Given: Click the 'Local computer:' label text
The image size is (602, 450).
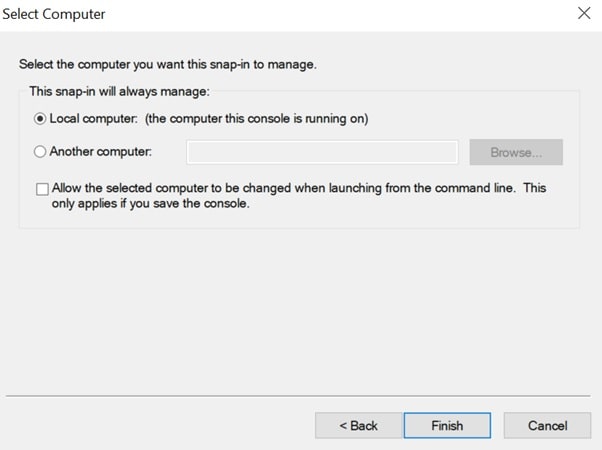Looking at the screenshot, I should pyautogui.click(x=92, y=119).
